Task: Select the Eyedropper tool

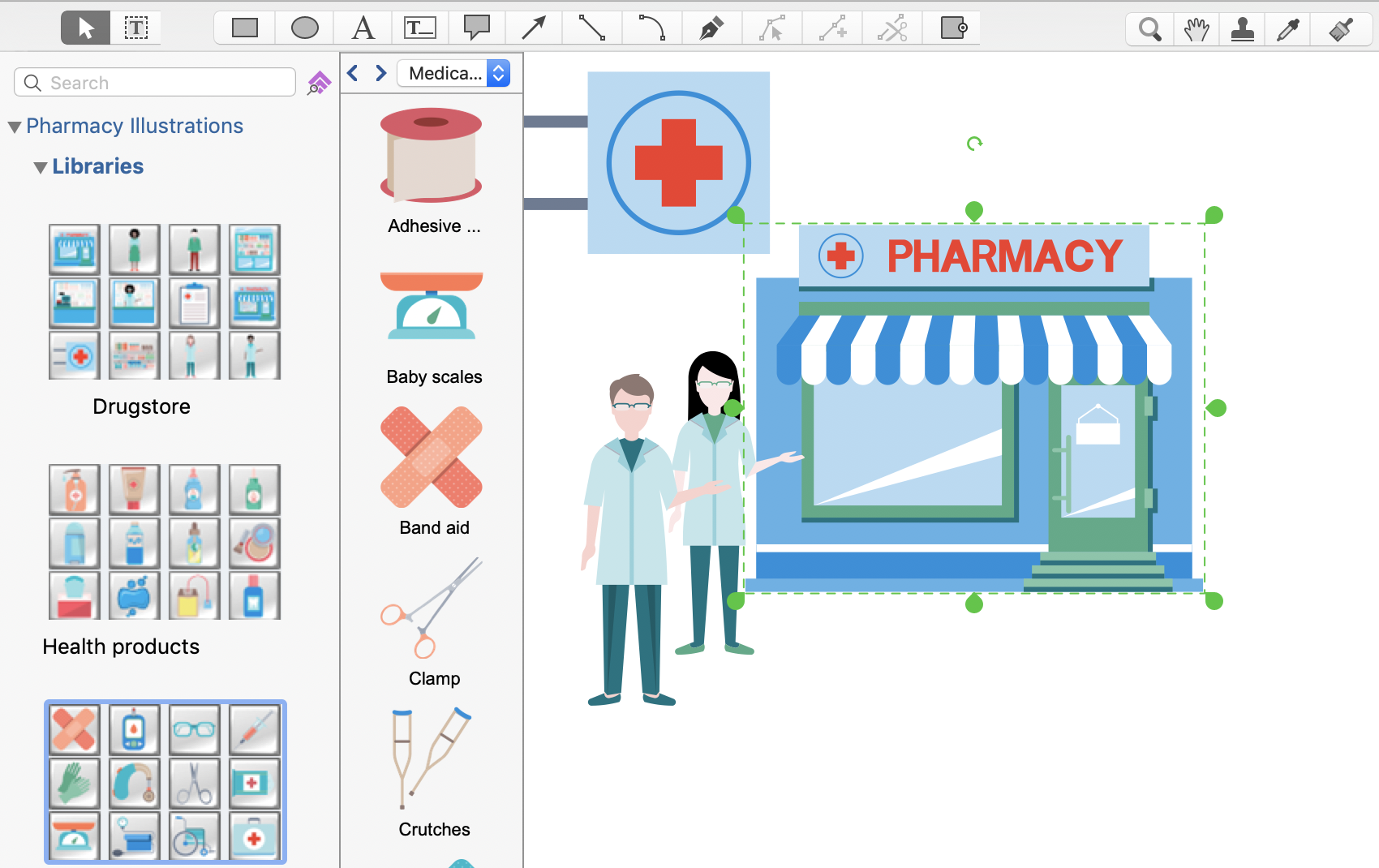Action: pos(1288,30)
